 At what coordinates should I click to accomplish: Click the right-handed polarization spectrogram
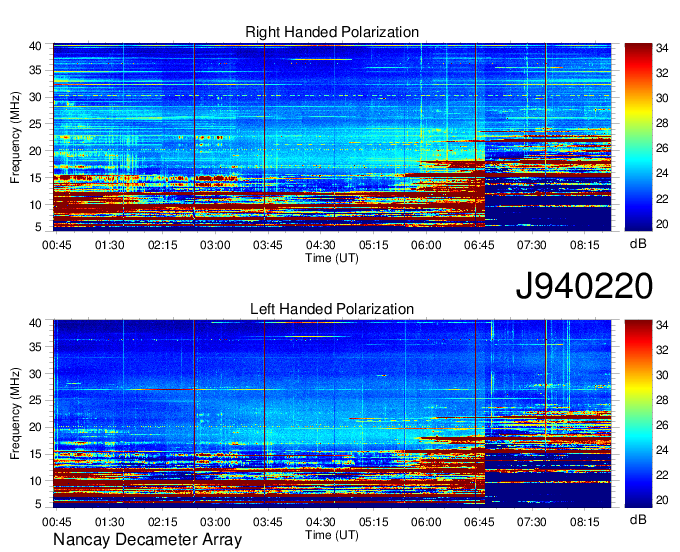coord(332,137)
